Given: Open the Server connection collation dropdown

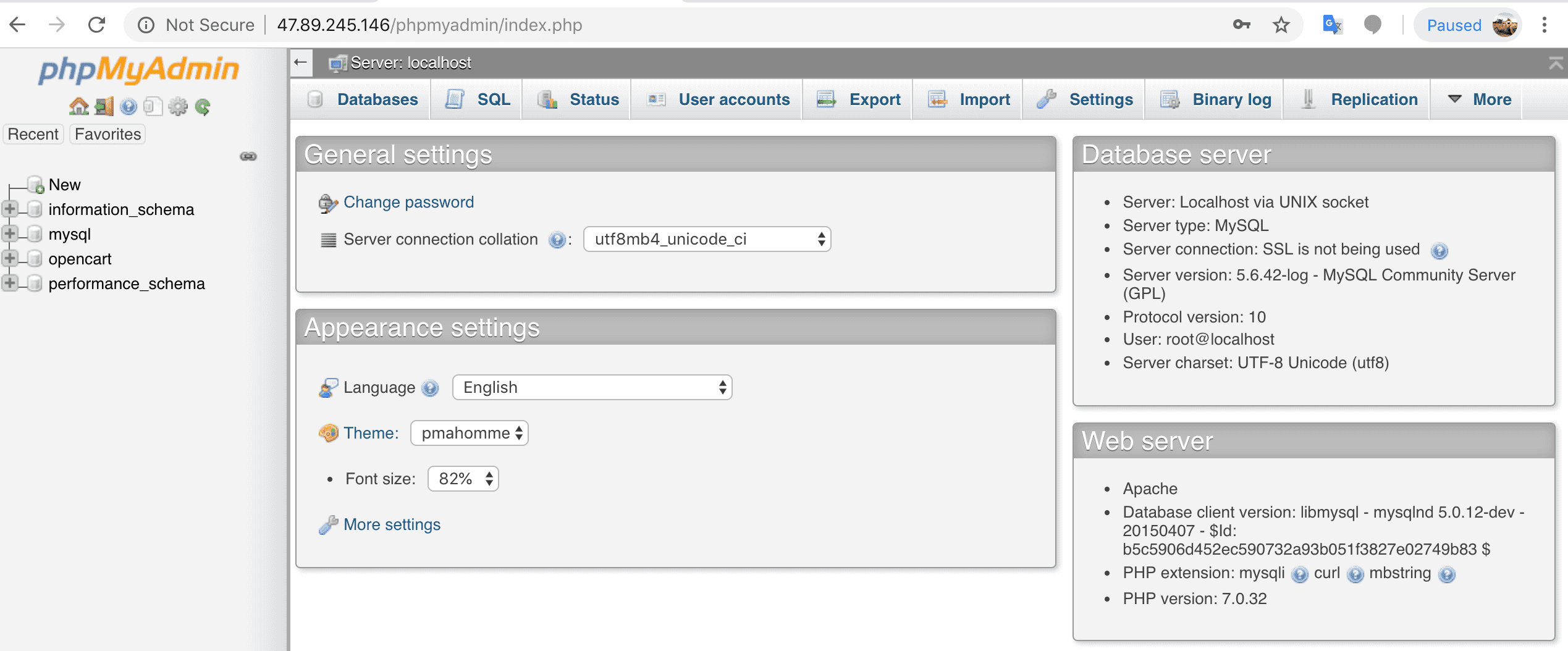Looking at the screenshot, I should pyautogui.click(x=707, y=239).
